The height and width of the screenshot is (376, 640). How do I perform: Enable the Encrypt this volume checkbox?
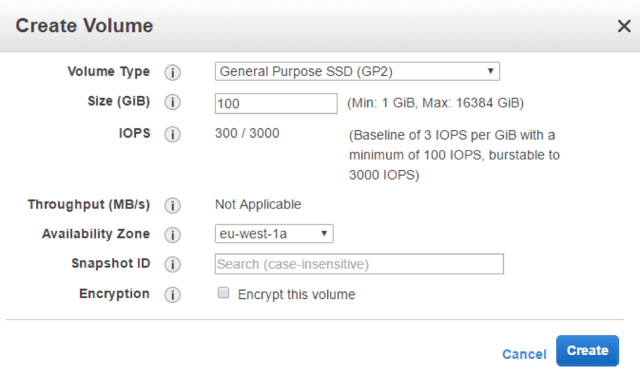tap(223, 293)
